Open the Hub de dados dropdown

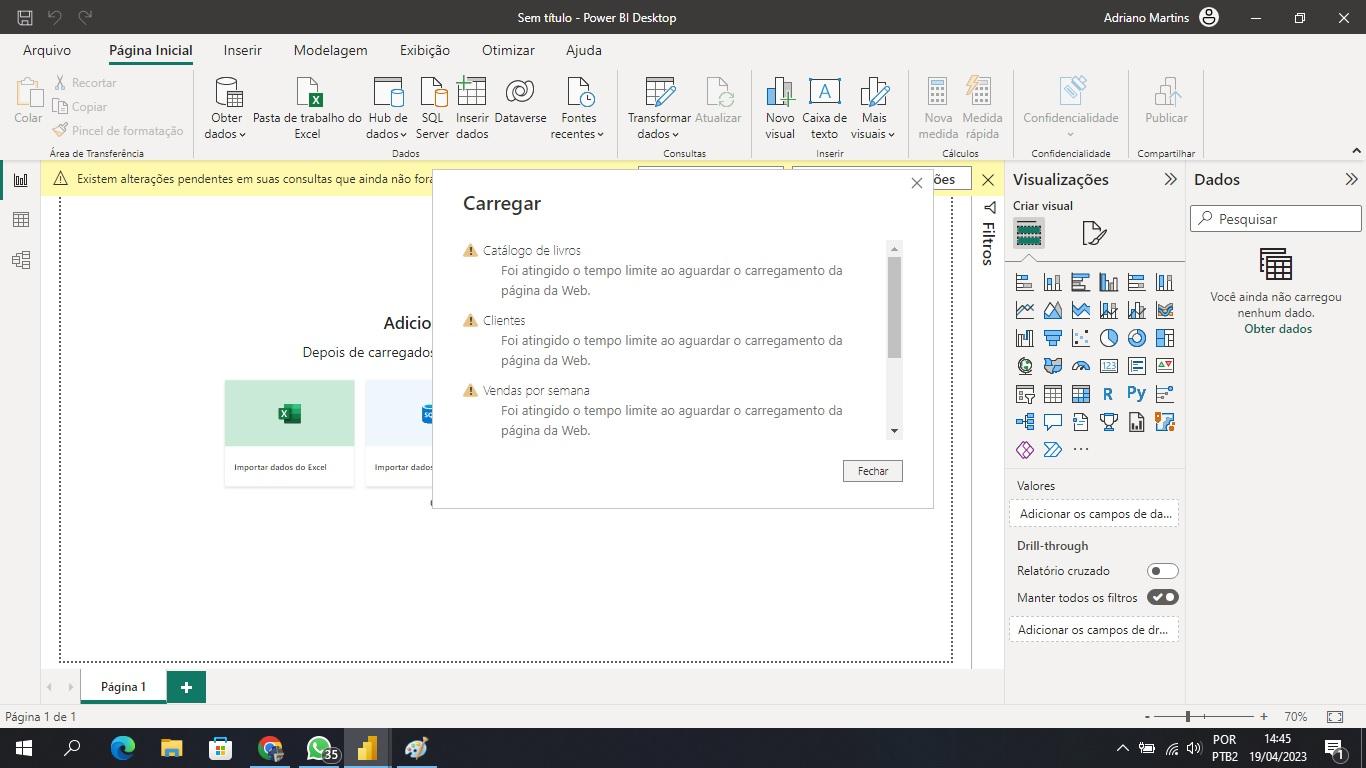[x=387, y=109]
